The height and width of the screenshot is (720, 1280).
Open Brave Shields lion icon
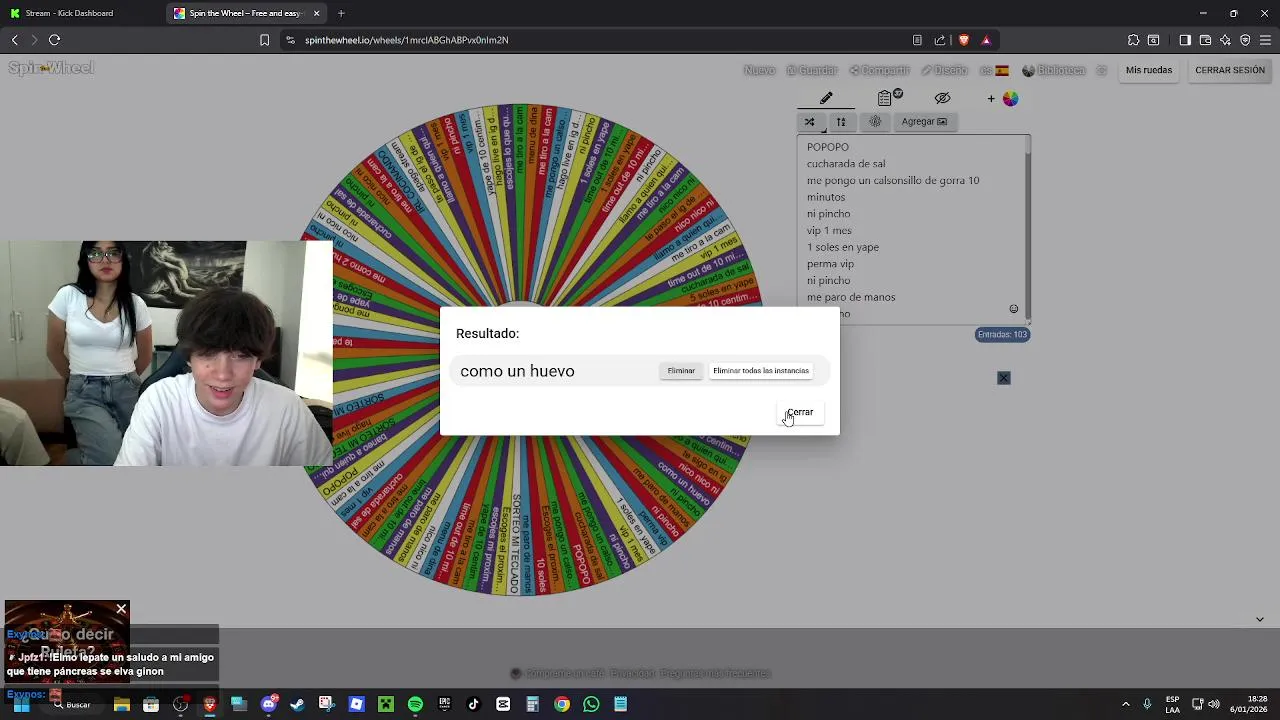(964, 40)
